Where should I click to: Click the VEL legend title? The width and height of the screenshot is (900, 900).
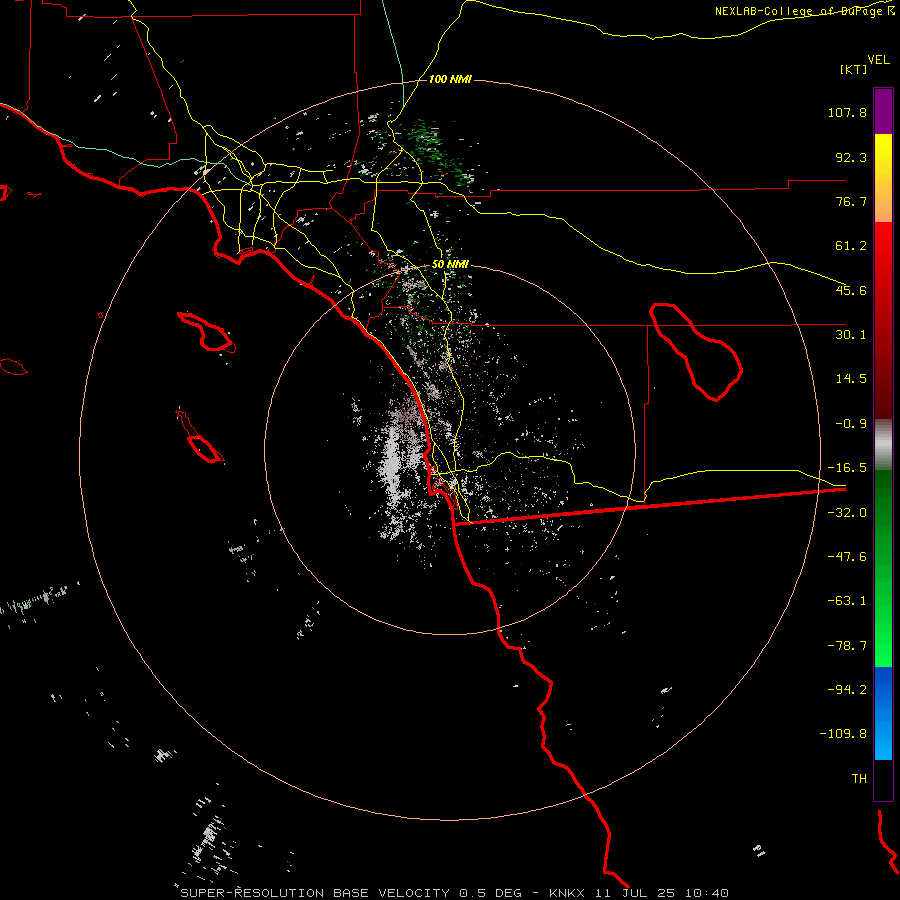(x=878, y=60)
